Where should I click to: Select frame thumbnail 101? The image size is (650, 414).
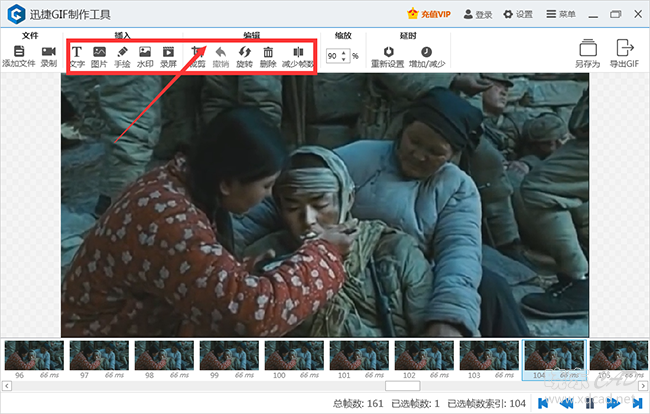pyautogui.click(x=359, y=355)
